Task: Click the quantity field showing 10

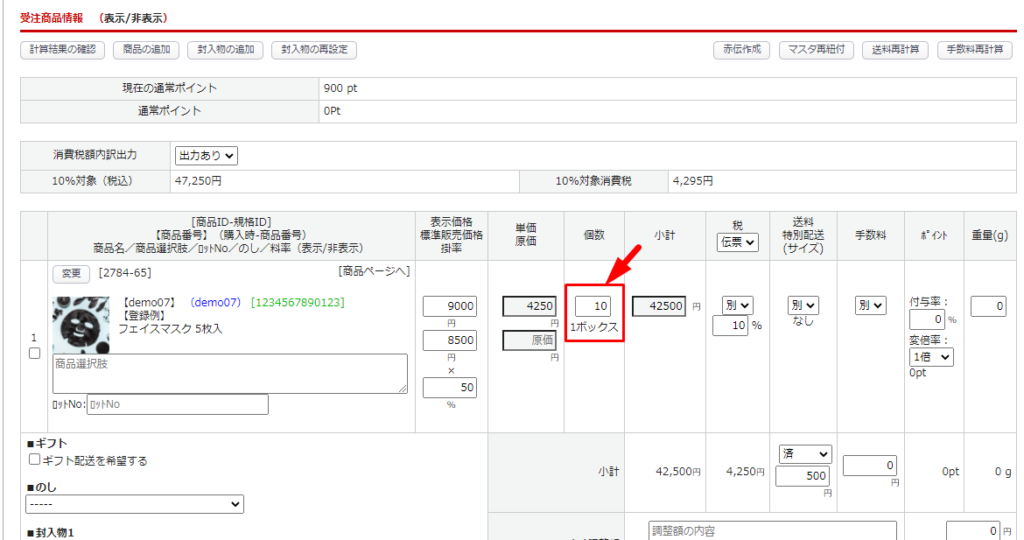Action: point(593,306)
